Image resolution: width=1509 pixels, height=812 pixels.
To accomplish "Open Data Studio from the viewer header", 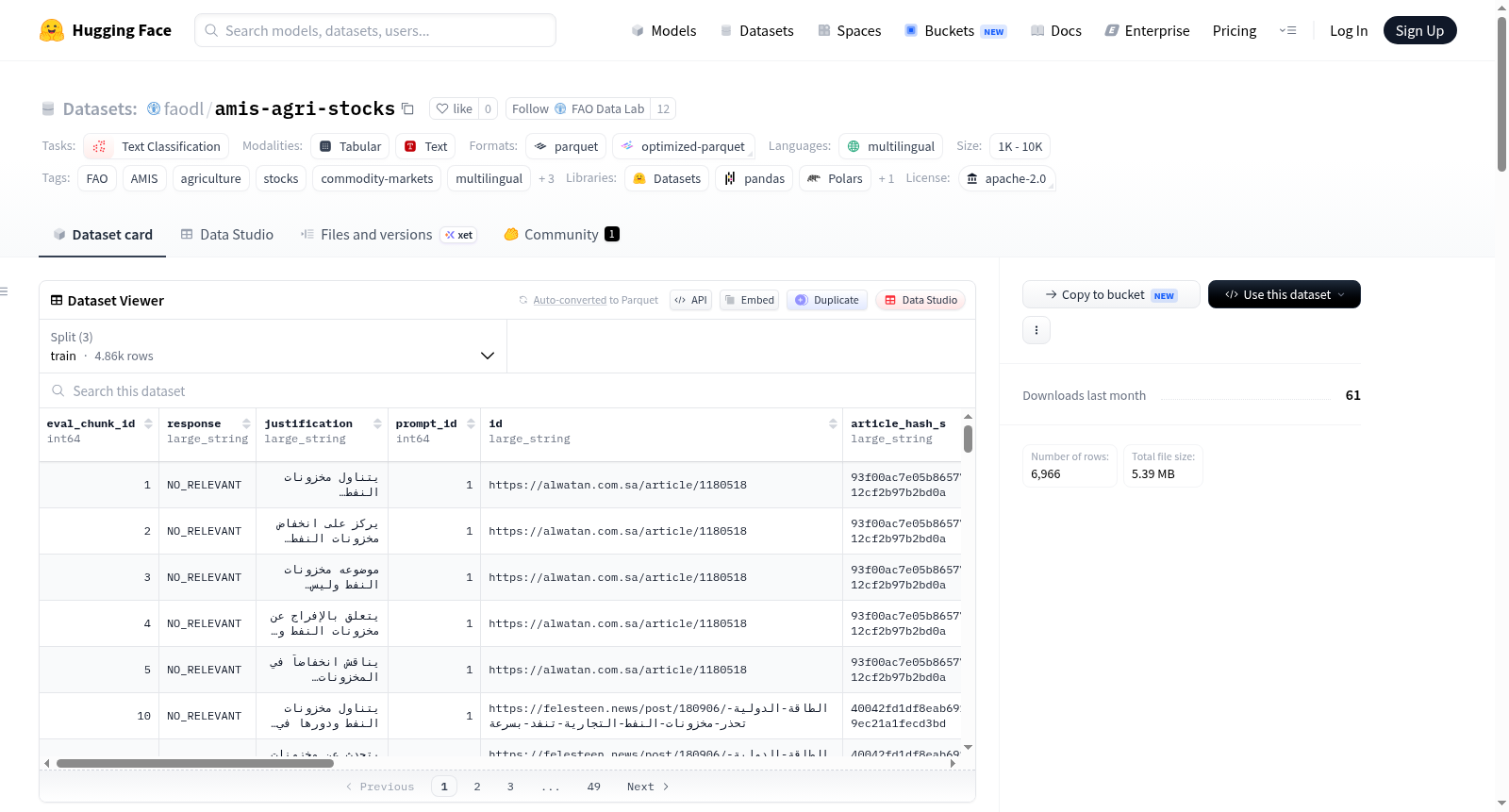I will click(920, 300).
